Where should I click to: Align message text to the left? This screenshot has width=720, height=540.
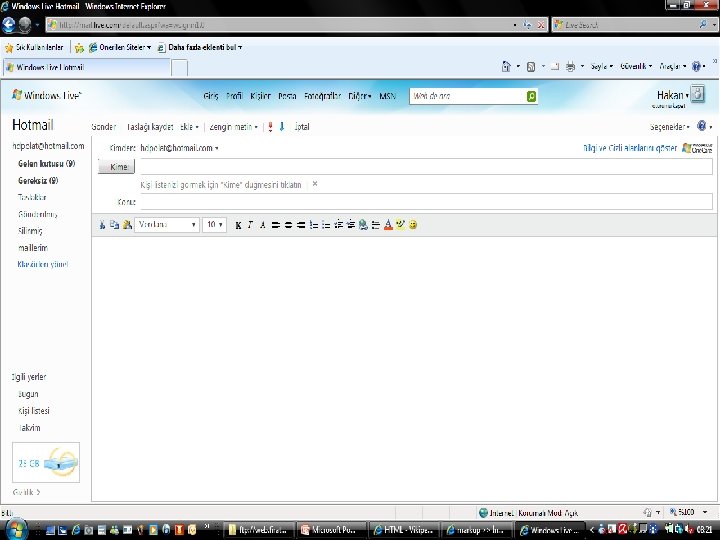tap(276, 225)
